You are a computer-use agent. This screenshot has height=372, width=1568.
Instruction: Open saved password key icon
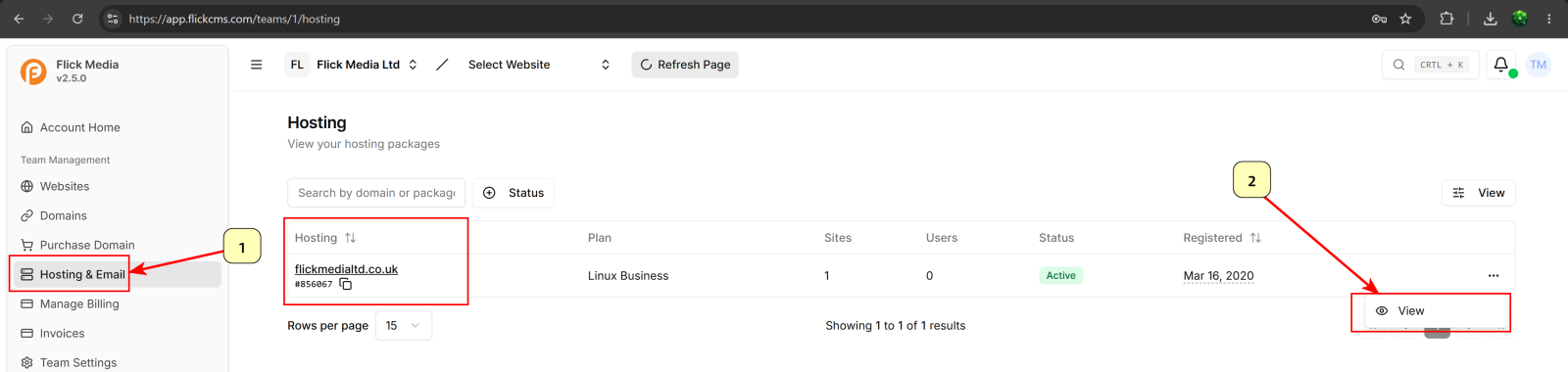point(1379,19)
